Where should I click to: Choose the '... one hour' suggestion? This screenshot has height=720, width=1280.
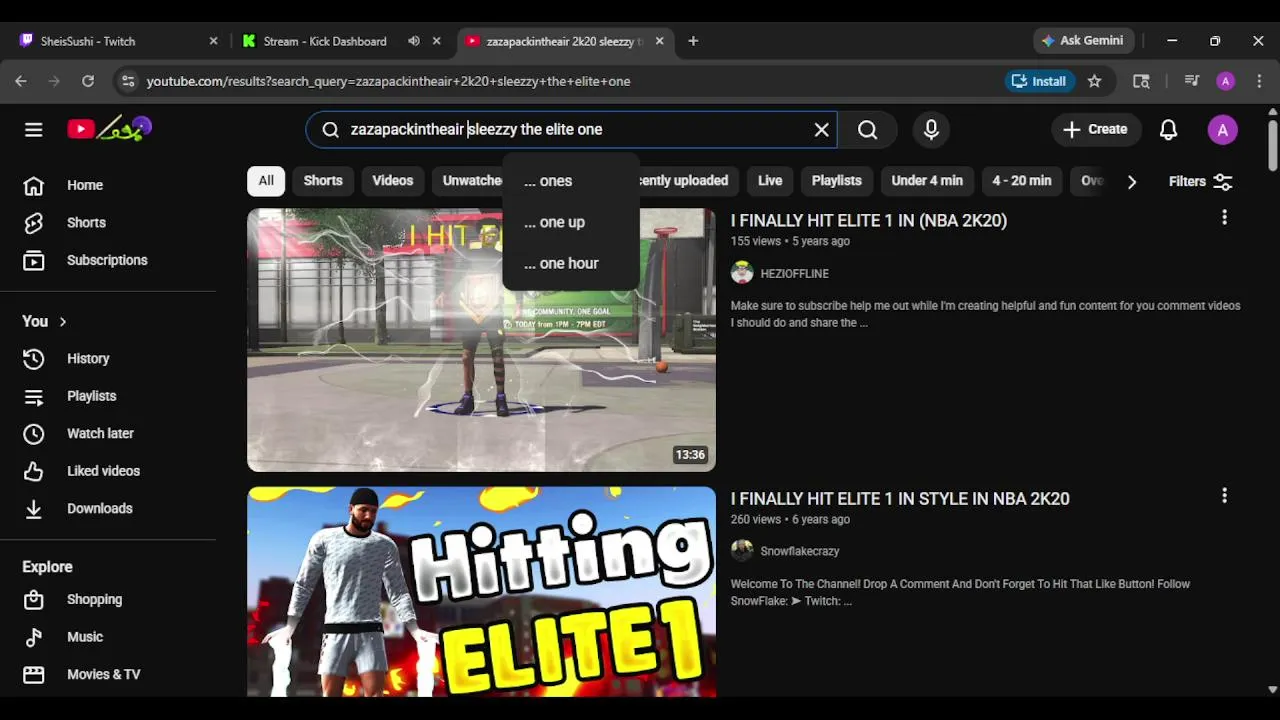[571, 263]
